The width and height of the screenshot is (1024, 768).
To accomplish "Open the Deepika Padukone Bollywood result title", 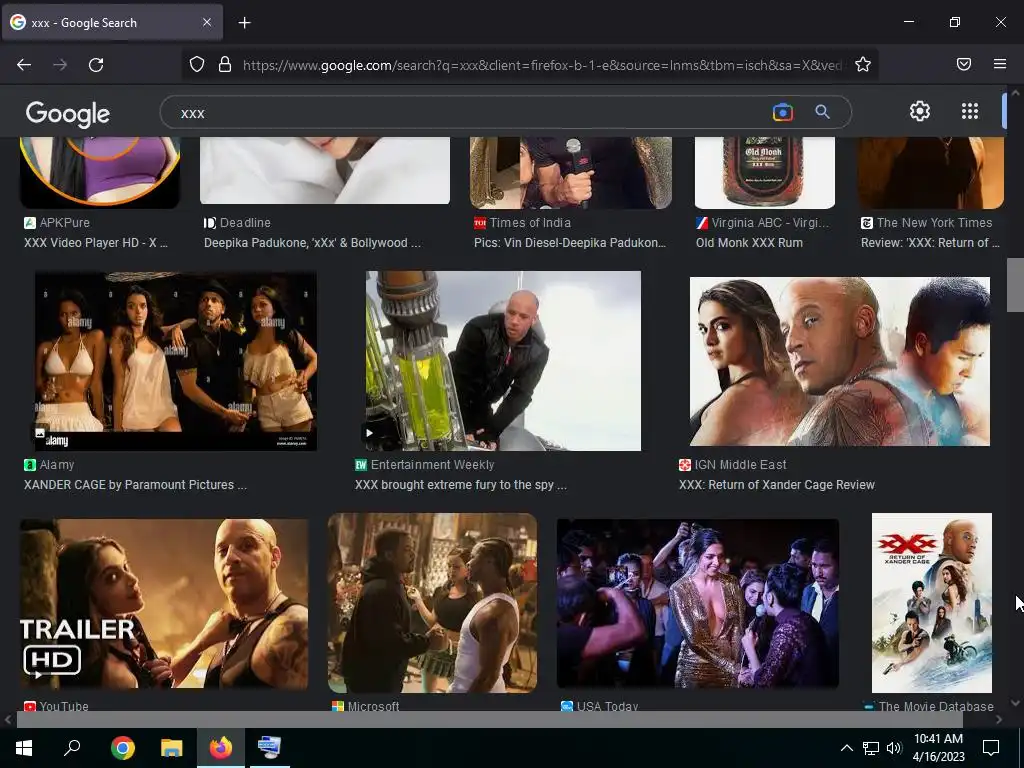I will 312,243.
